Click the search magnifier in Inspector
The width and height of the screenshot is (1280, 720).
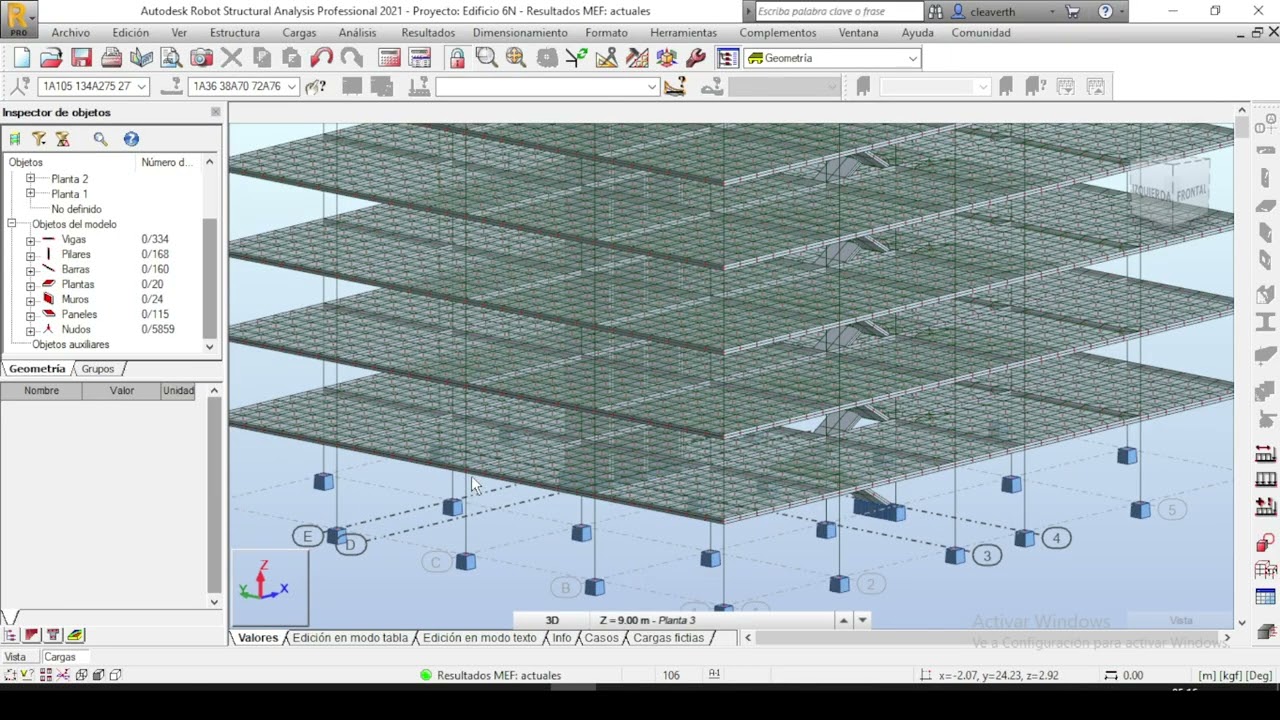point(100,139)
